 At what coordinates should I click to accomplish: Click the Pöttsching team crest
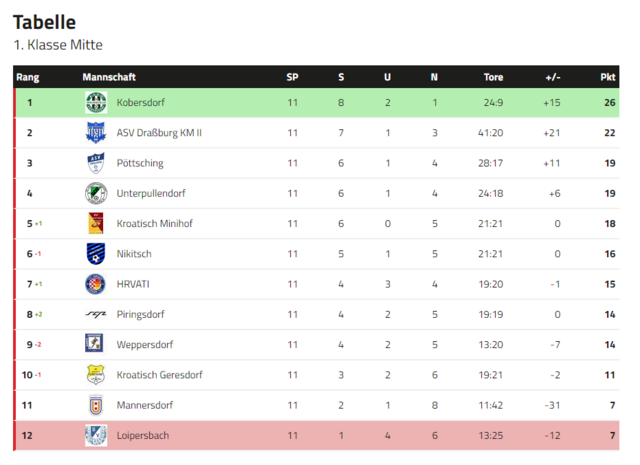click(x=96, y=163)
